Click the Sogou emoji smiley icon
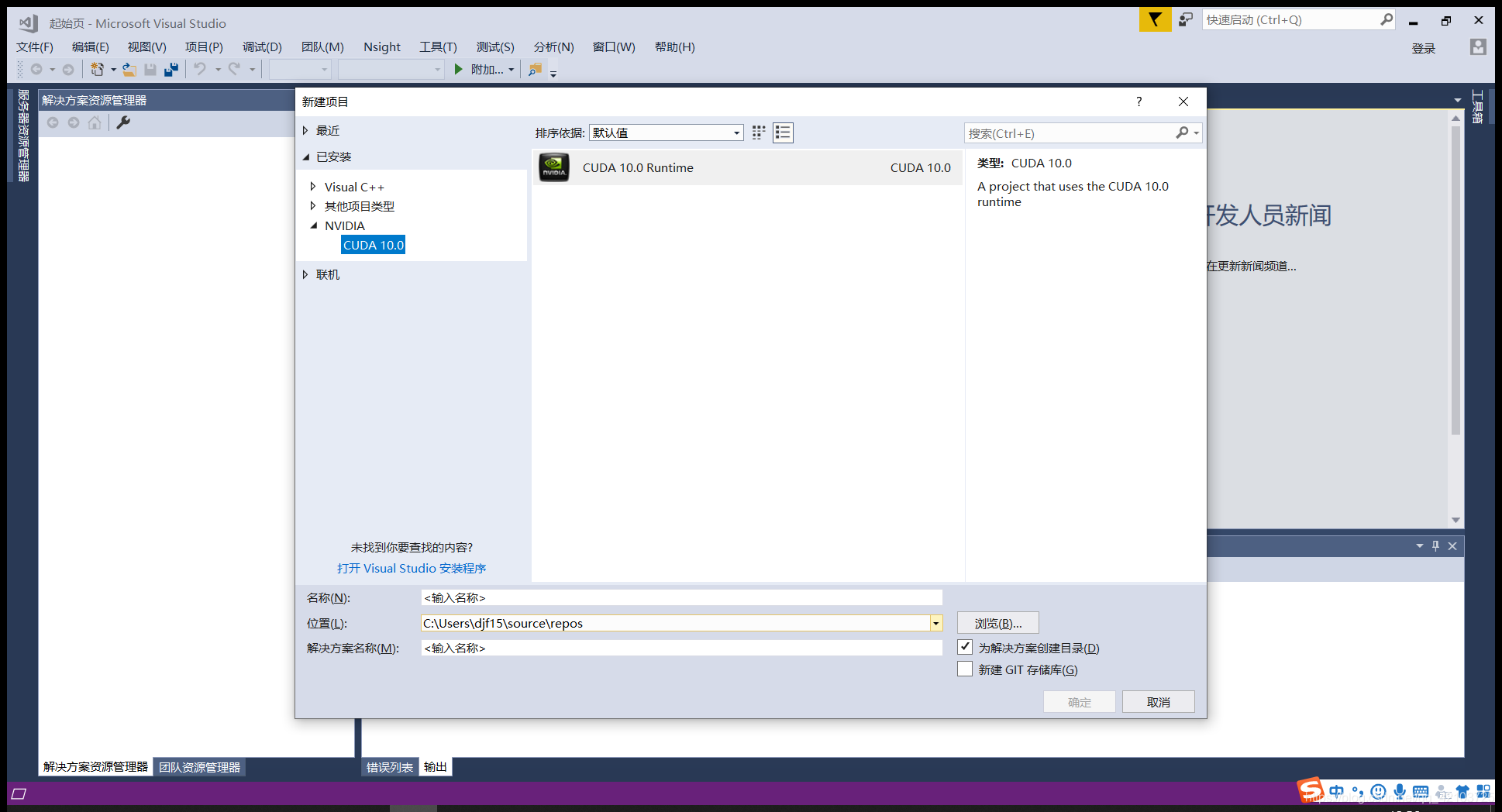This screenshot has width=1502, height=812. point(1378,791)
